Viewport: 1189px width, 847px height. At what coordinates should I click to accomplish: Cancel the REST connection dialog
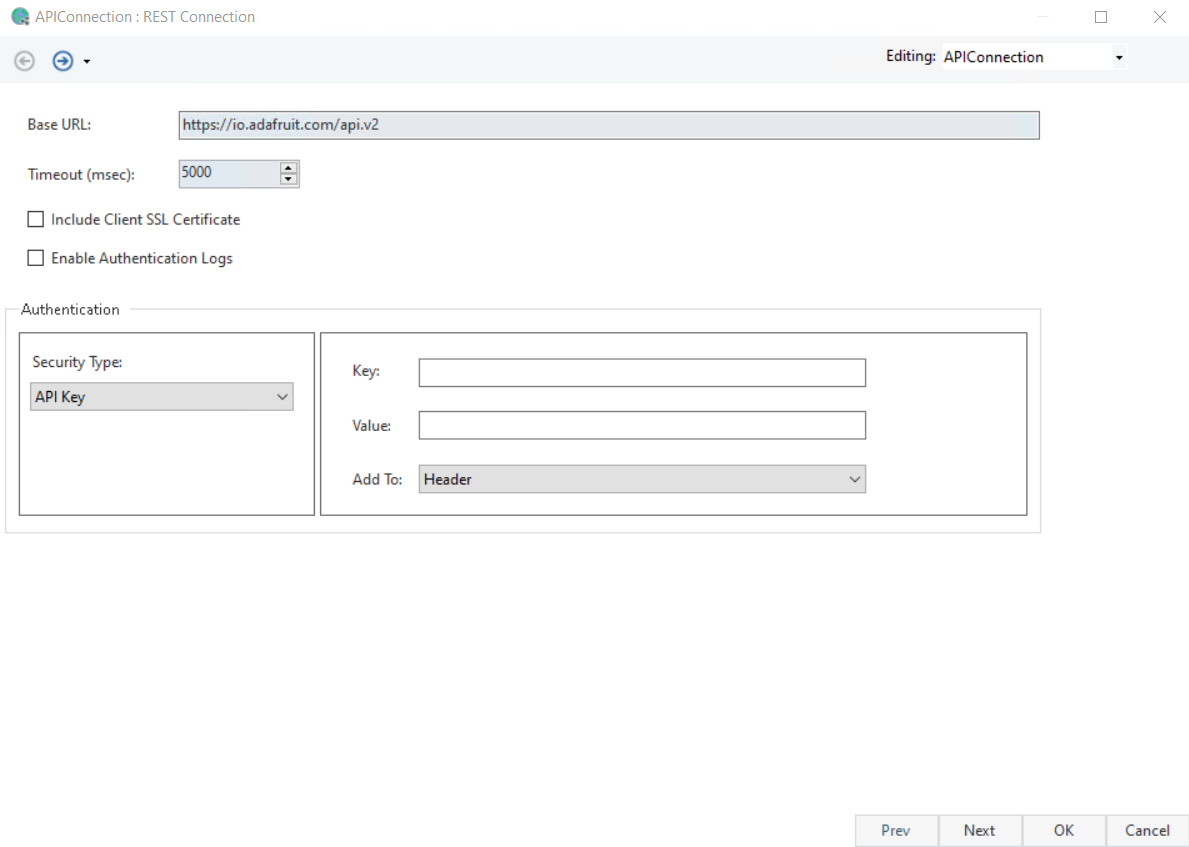click(1146, 830)
